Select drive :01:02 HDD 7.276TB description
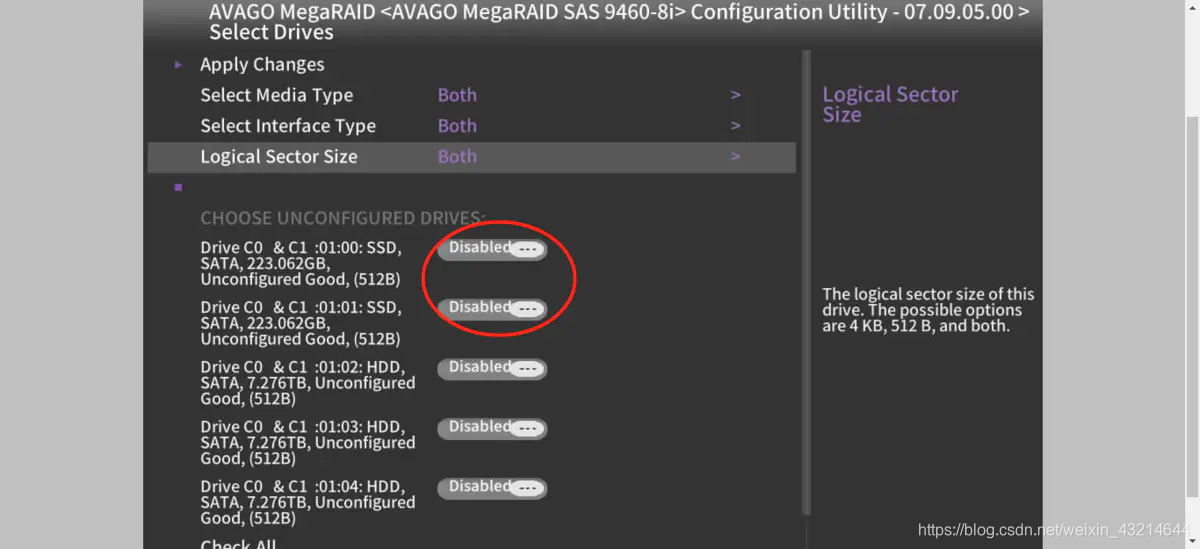 (x=308, y=383)
